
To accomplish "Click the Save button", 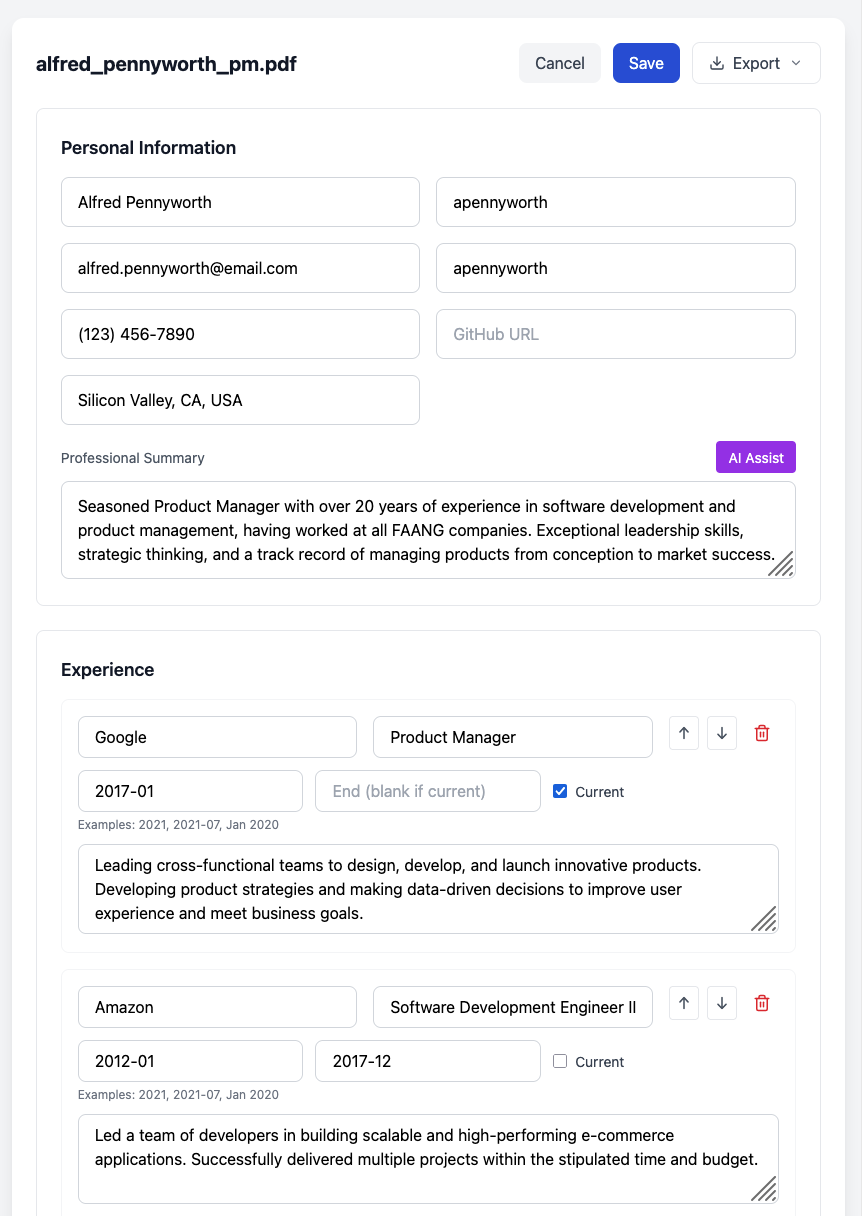I will (646, 63).
